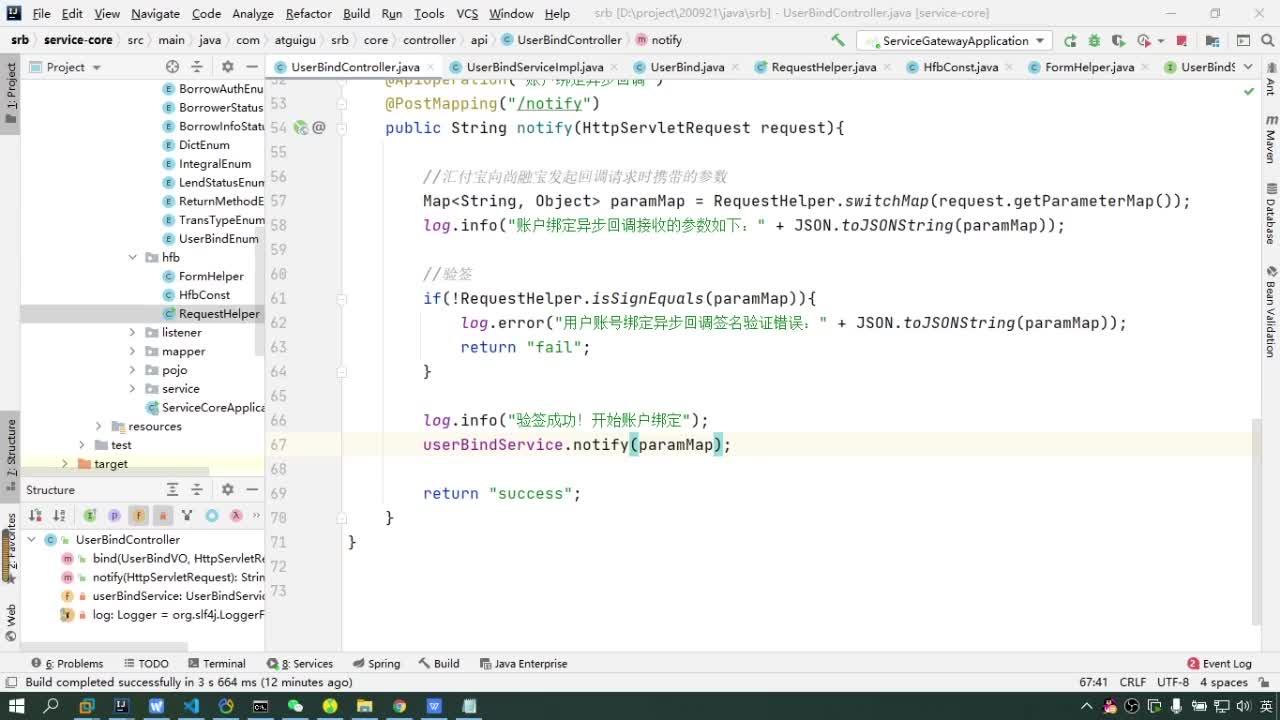Click api breadcrumb in navigation bar
This screenshot has height=720, width=1280.
(x=479, y=40)
